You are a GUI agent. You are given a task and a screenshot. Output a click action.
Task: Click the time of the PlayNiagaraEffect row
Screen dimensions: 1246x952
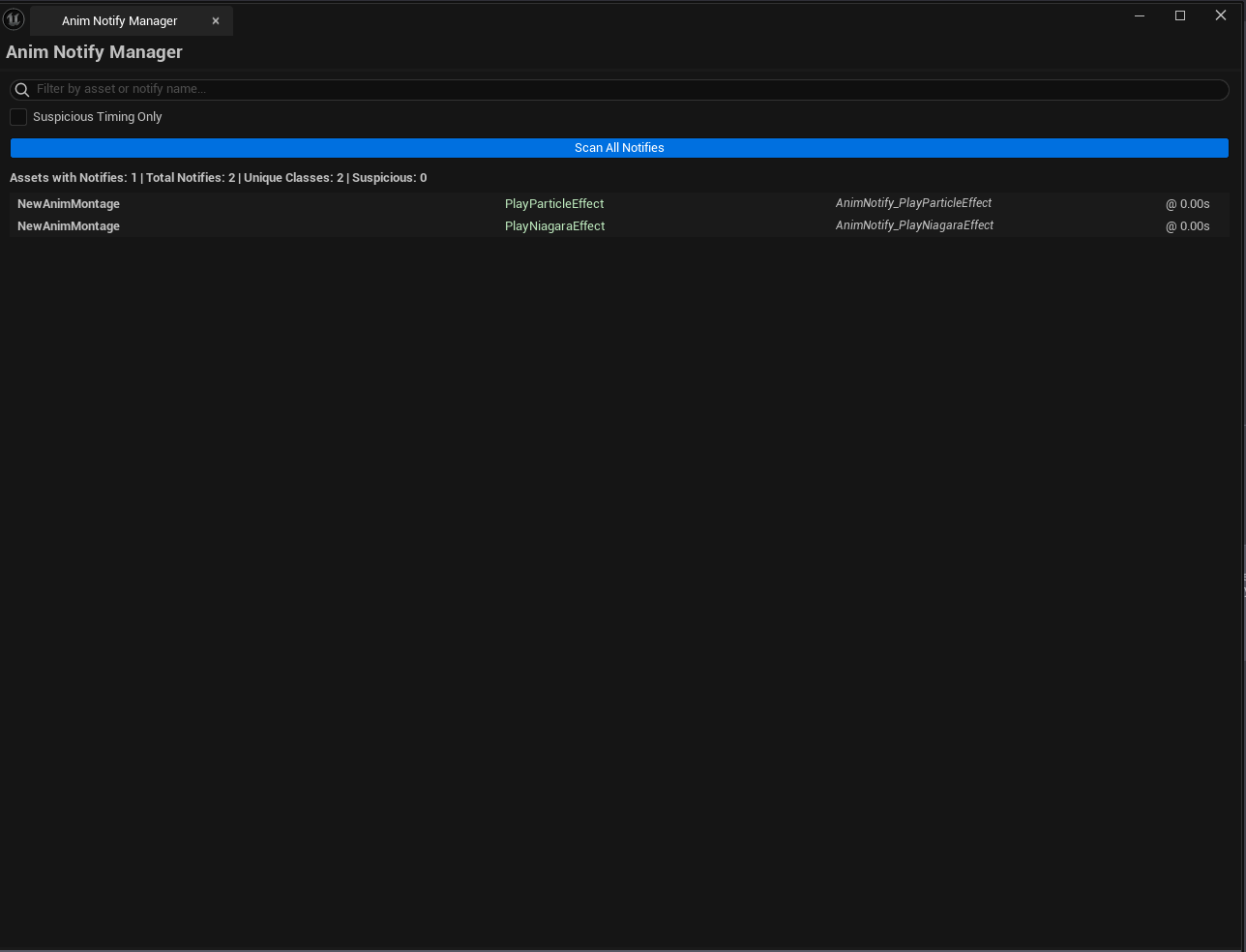coord(1188,226)
